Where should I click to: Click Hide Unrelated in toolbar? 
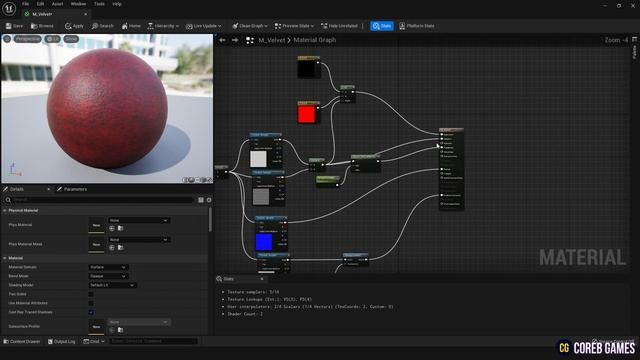click(x=339, y=26)
